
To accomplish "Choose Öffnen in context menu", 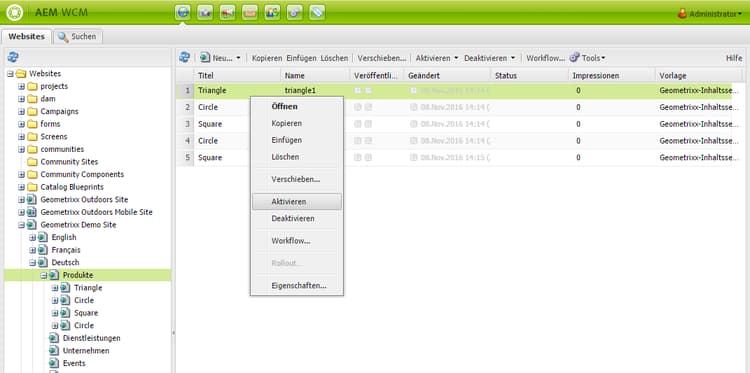I will tap(297, 106).
